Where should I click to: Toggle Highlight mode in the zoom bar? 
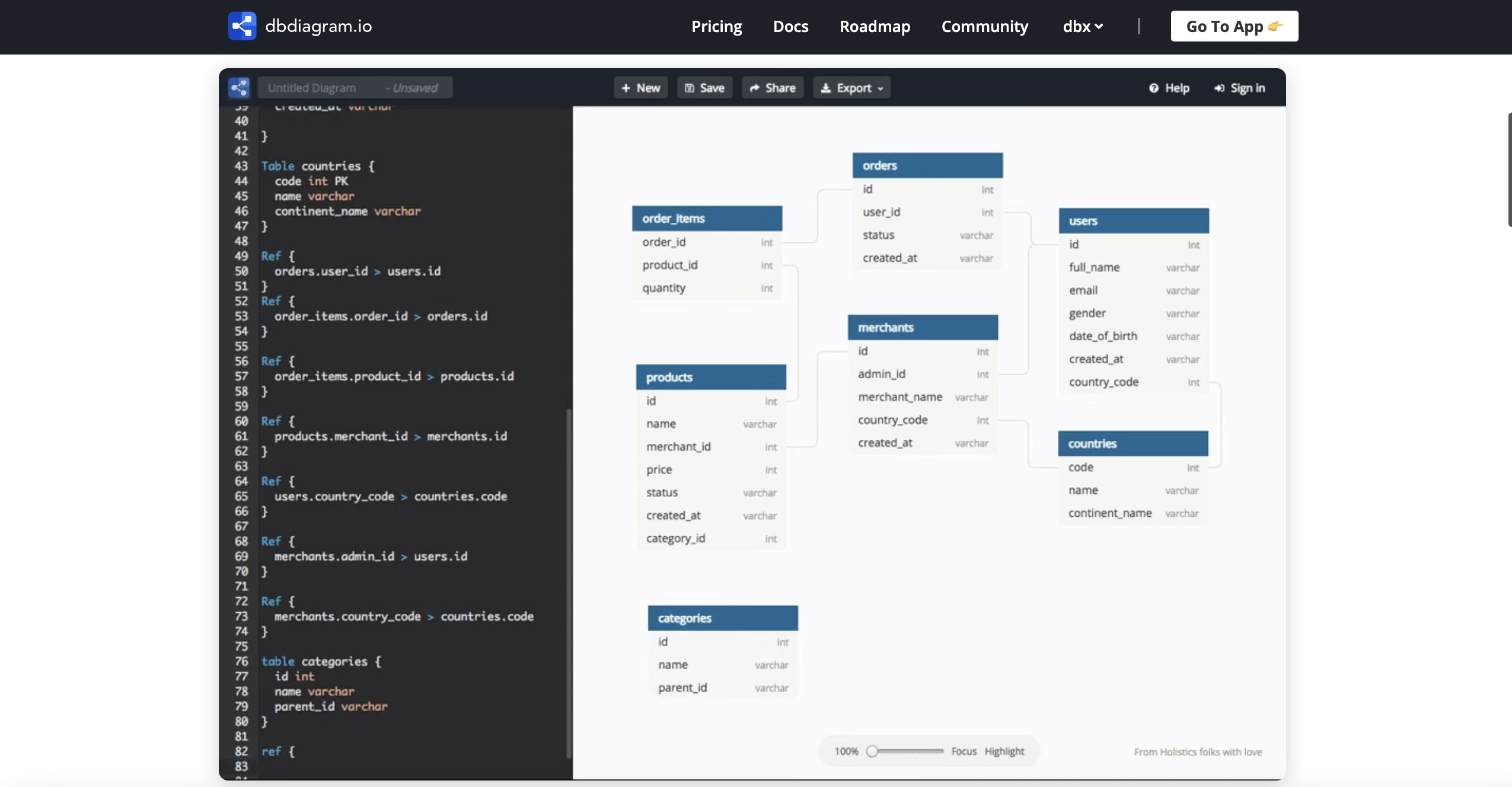point(1004,751)
